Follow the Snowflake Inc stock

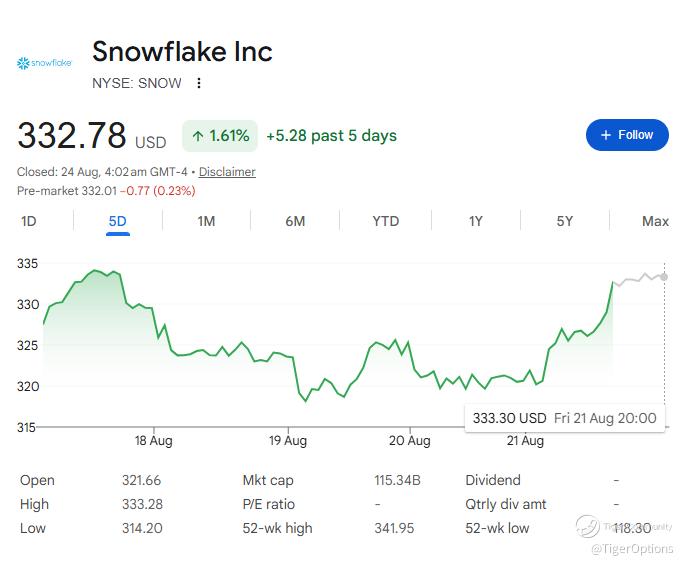point(627,135)
